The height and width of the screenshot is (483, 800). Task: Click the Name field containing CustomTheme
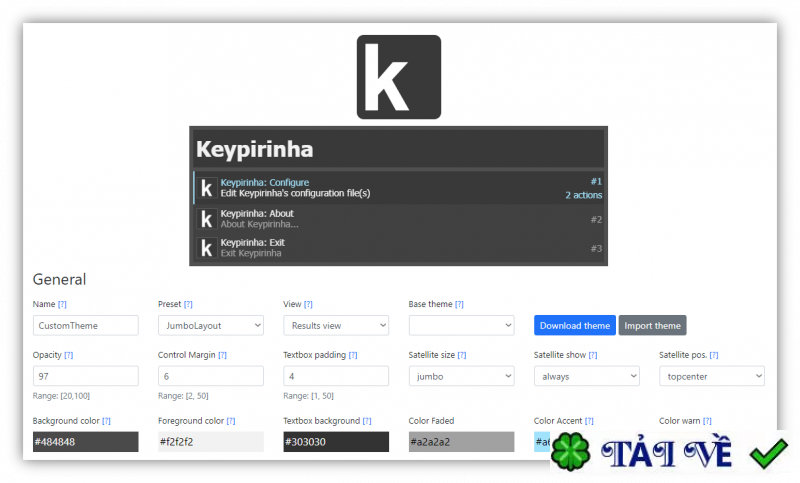[86, 325]
